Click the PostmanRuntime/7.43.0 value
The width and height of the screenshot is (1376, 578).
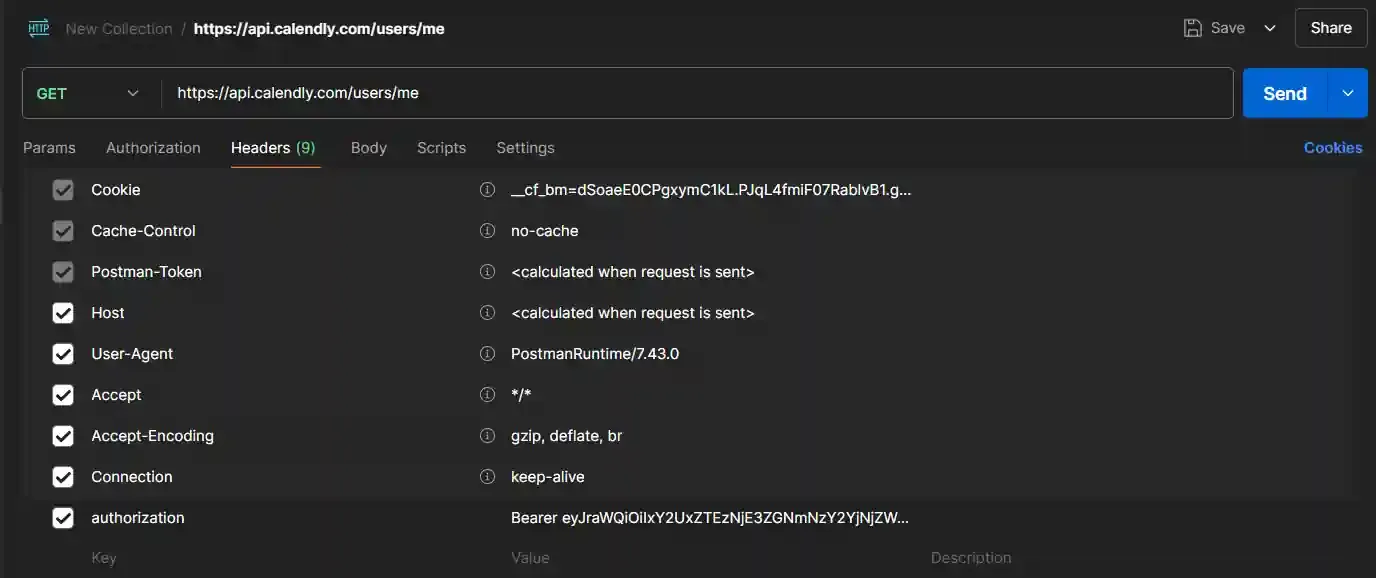tap(595, 353)
